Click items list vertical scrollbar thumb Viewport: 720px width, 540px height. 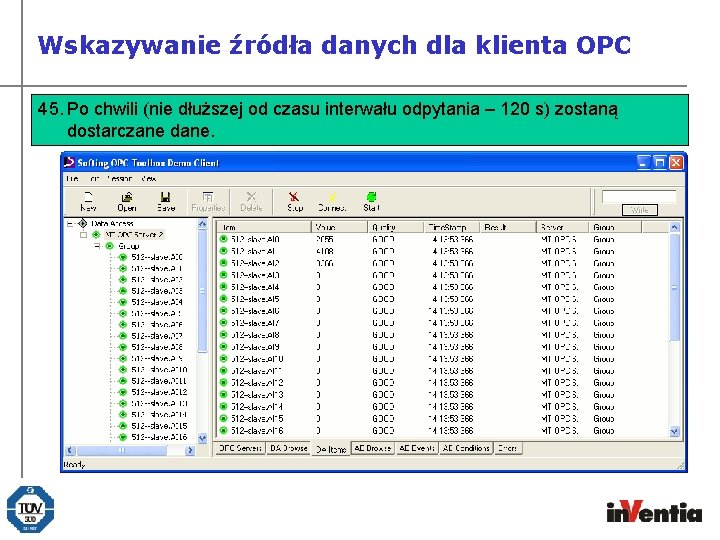click(674, 287)
